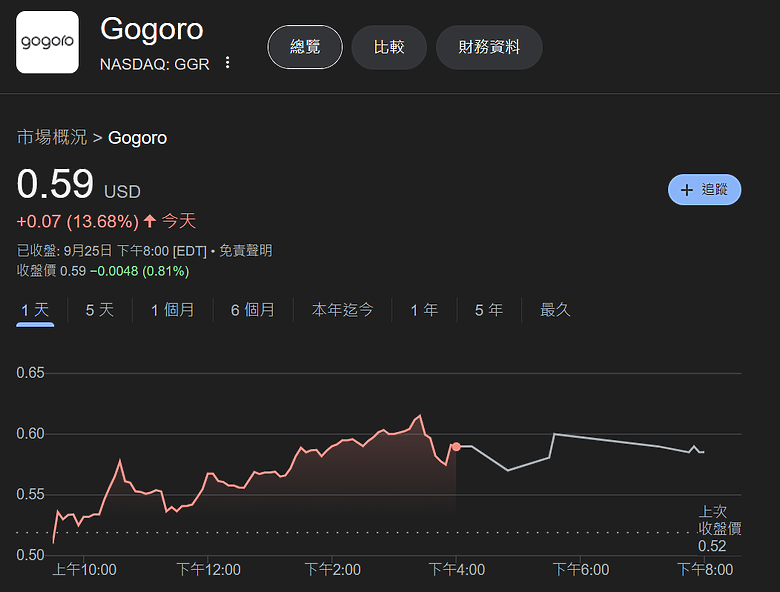This screenshot has height=592, width=780.
Task: Switch the chart to 5 年
Action: pyautogui.click(x=488, y=310)
